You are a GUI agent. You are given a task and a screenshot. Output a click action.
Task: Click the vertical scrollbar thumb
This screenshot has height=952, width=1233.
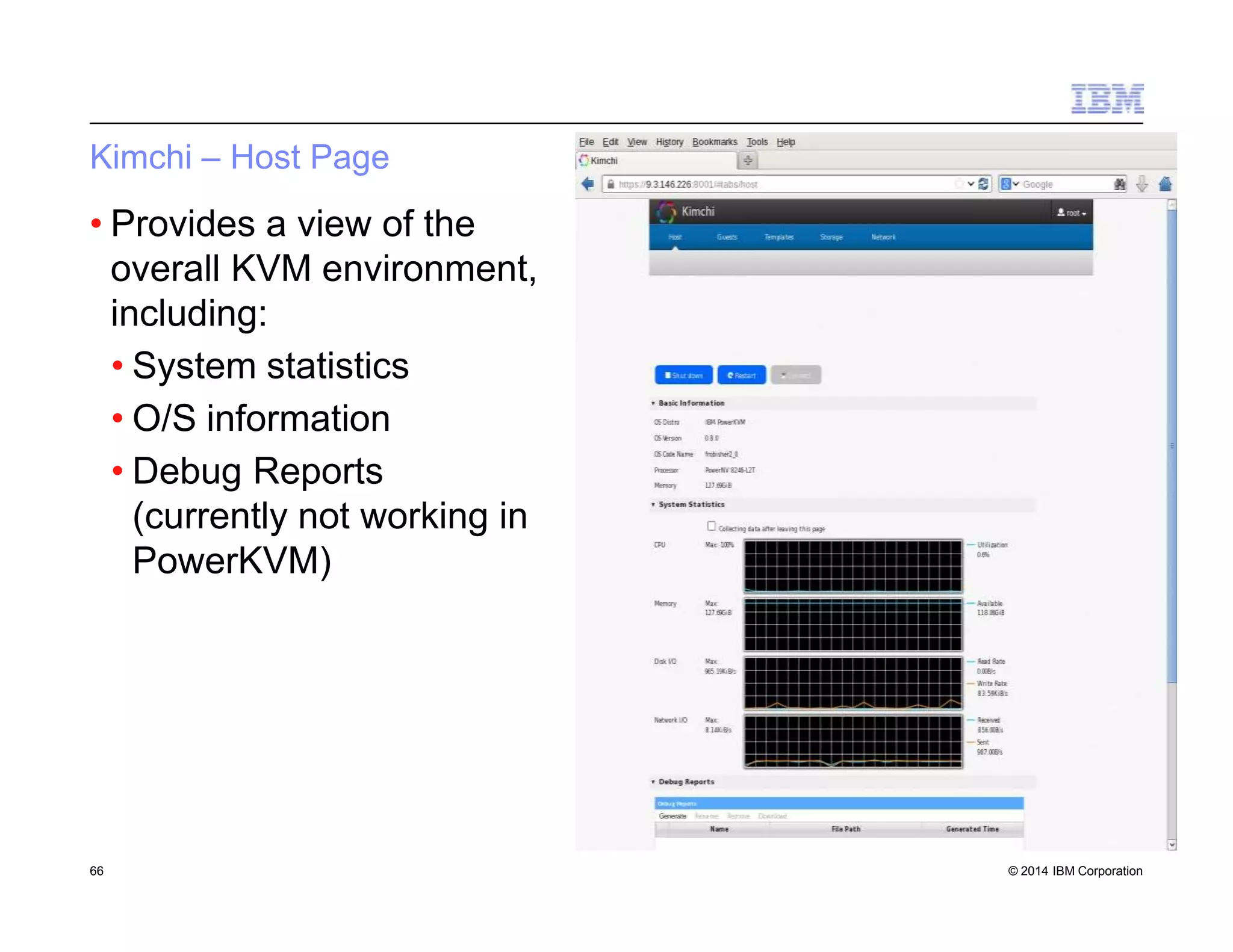click(1172, 445)
